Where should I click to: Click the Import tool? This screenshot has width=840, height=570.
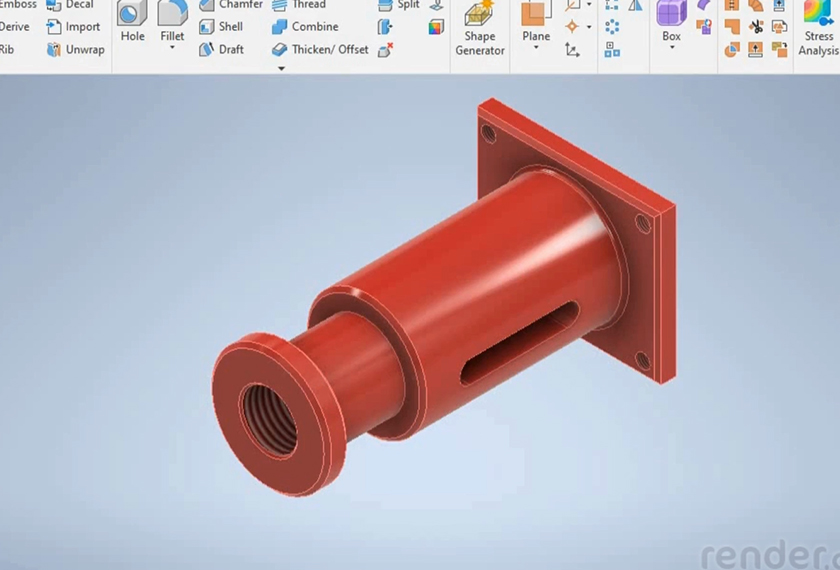[73, 27]
